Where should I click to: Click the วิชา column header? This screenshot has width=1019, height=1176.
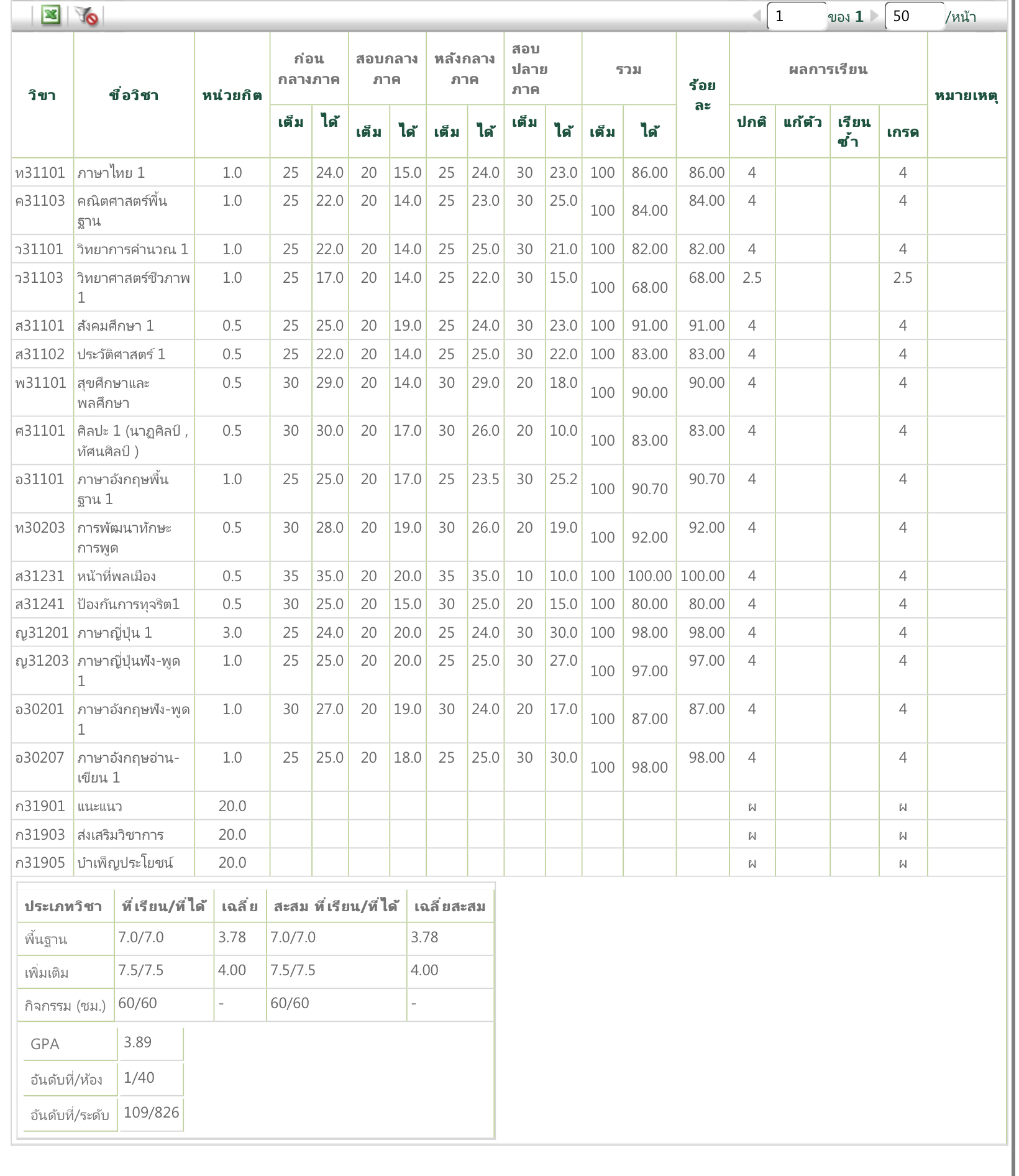[x=42, y=95]
